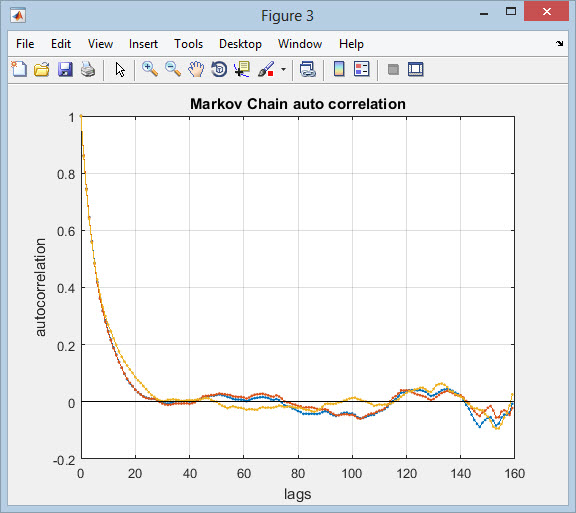
Task: Insert a colorbar using toolbar icon
Action: pos(339,69)
